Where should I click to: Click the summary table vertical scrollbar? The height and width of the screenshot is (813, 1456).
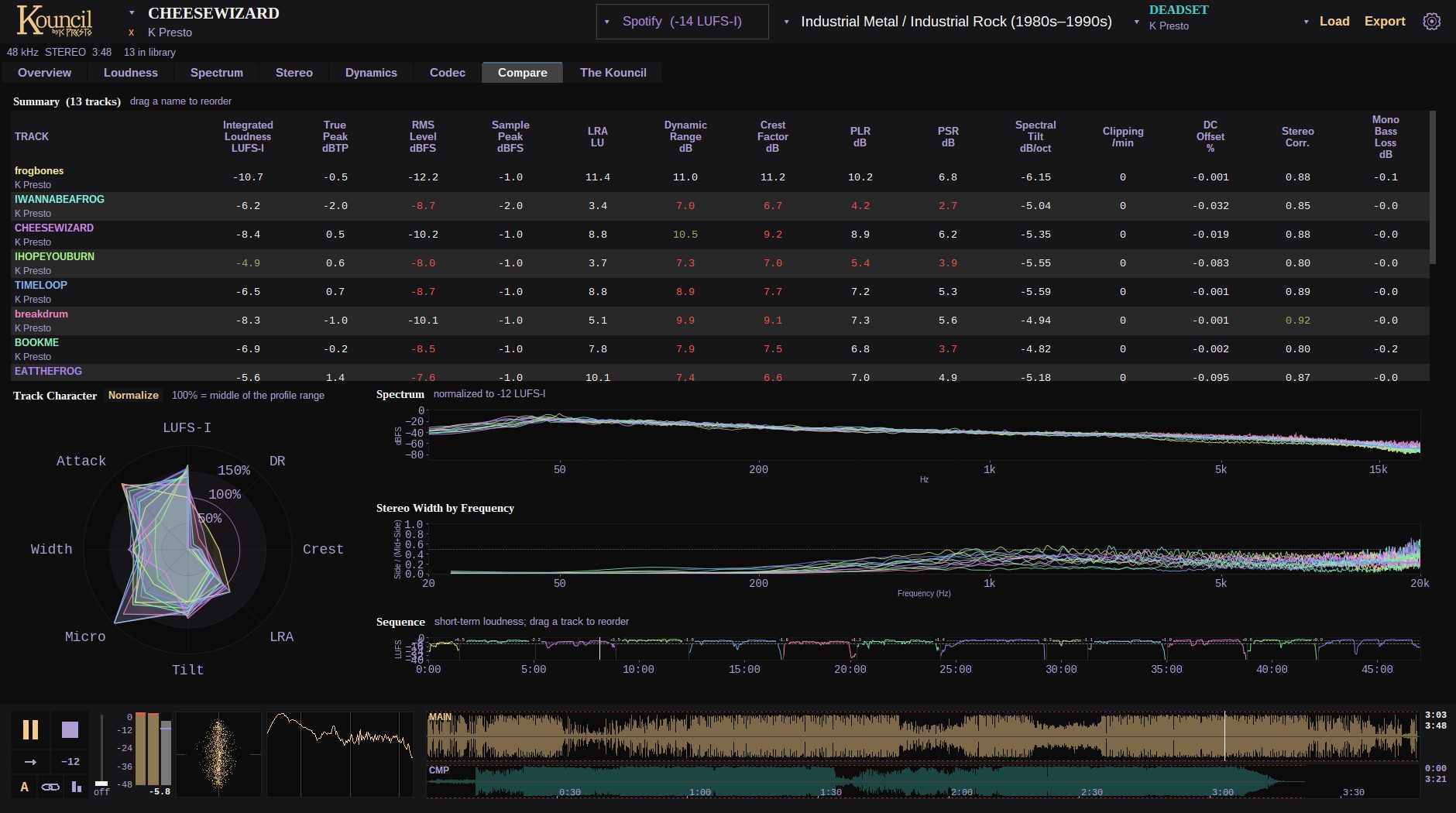coord(1433,187)
